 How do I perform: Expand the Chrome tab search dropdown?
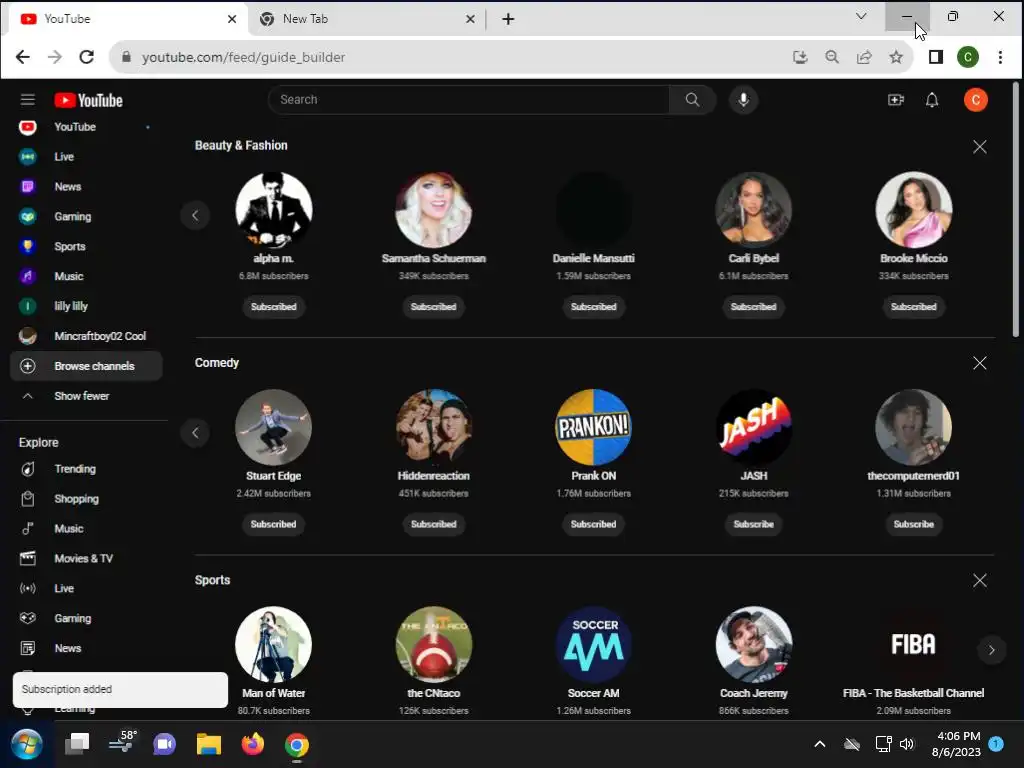(x=861, y=17)
